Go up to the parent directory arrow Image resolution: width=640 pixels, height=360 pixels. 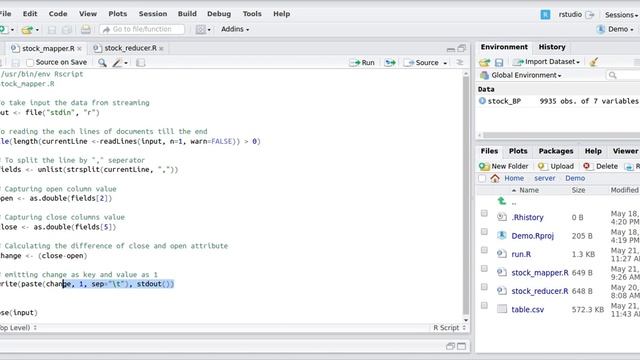[x=502, y=201]
